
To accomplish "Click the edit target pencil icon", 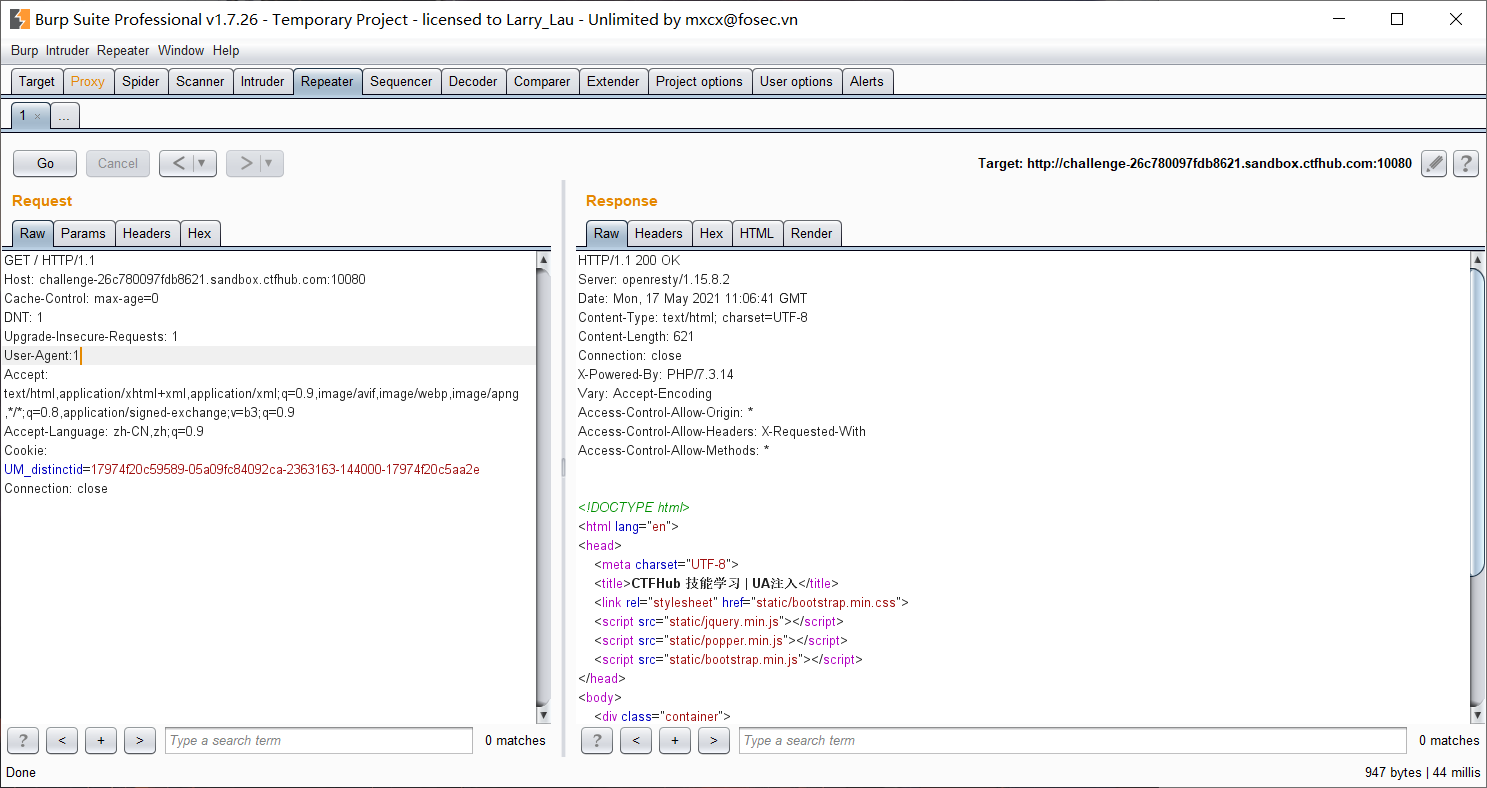I will [1434, 164].
